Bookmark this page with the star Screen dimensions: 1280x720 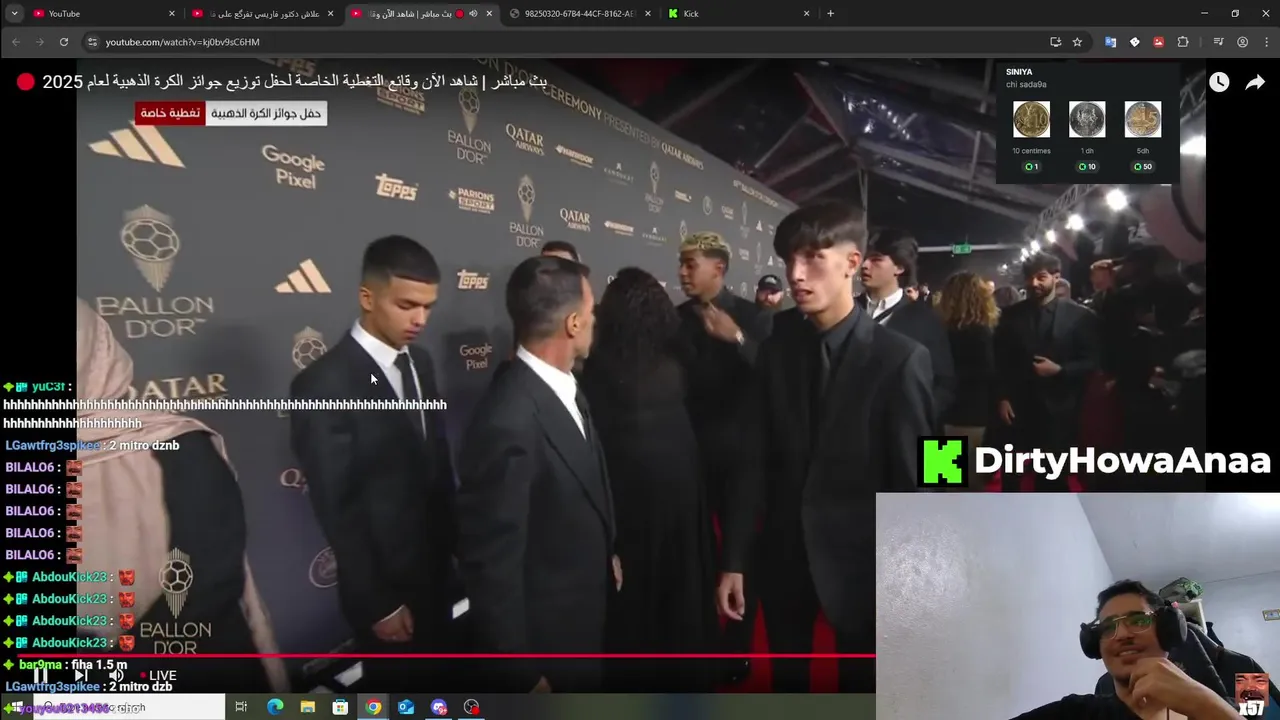pyautogui.click(x=1077, y=42)
